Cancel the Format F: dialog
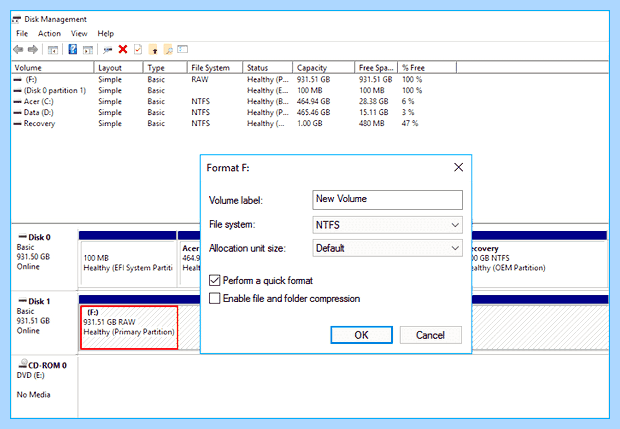This screenshot has height=429, width=620. tap(431, 335)
